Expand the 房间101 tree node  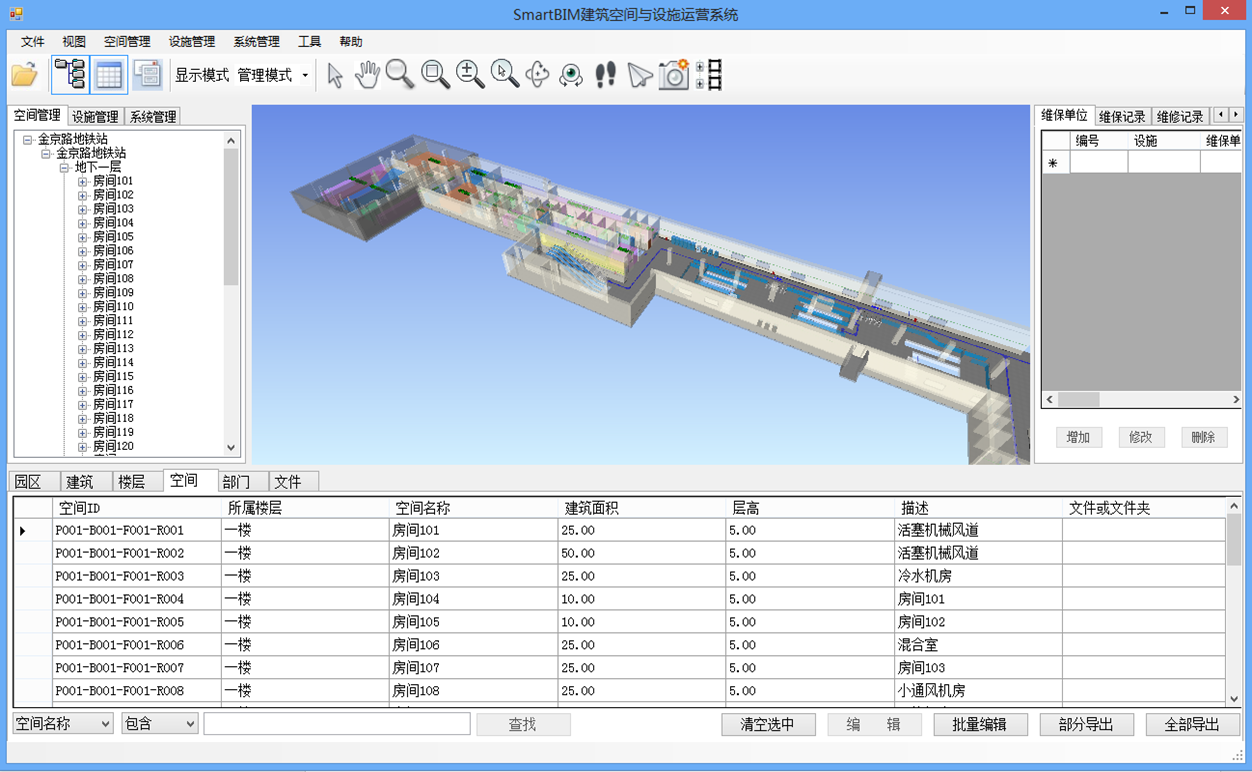[x=83, y=181]
